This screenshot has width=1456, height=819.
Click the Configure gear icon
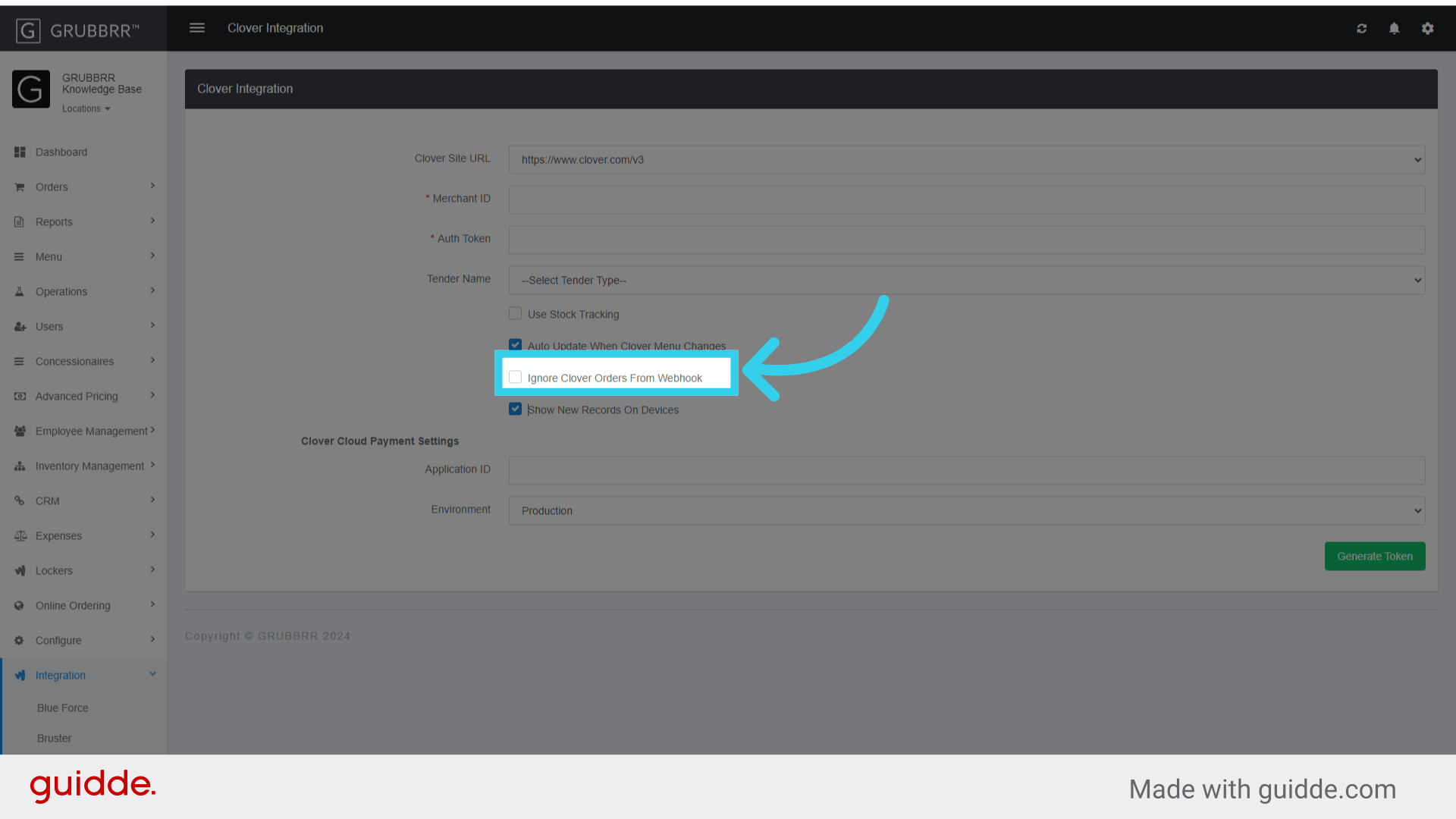click(x=20, y=641)
